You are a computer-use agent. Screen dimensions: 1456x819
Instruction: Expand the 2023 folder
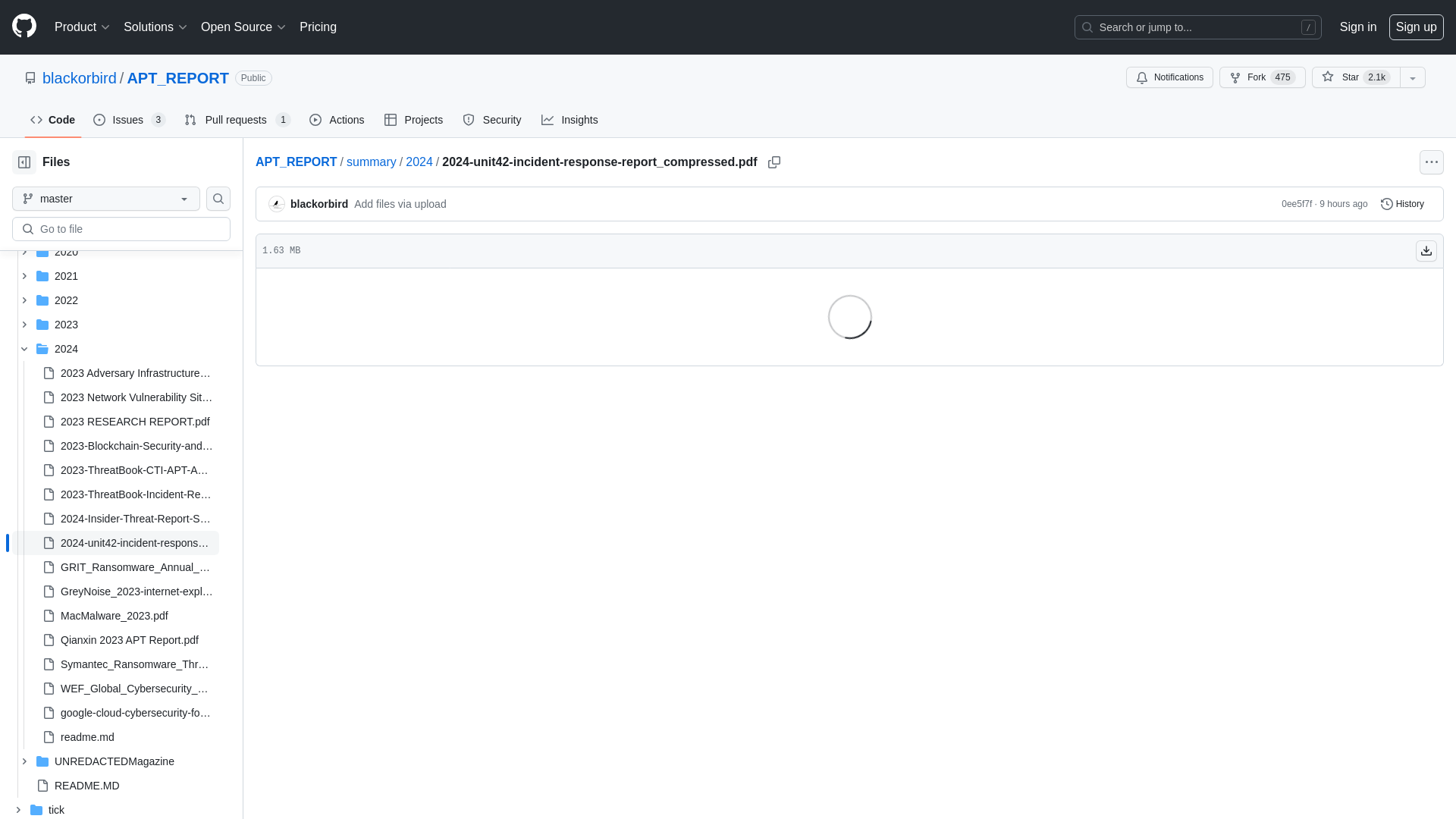click(24, 325)
